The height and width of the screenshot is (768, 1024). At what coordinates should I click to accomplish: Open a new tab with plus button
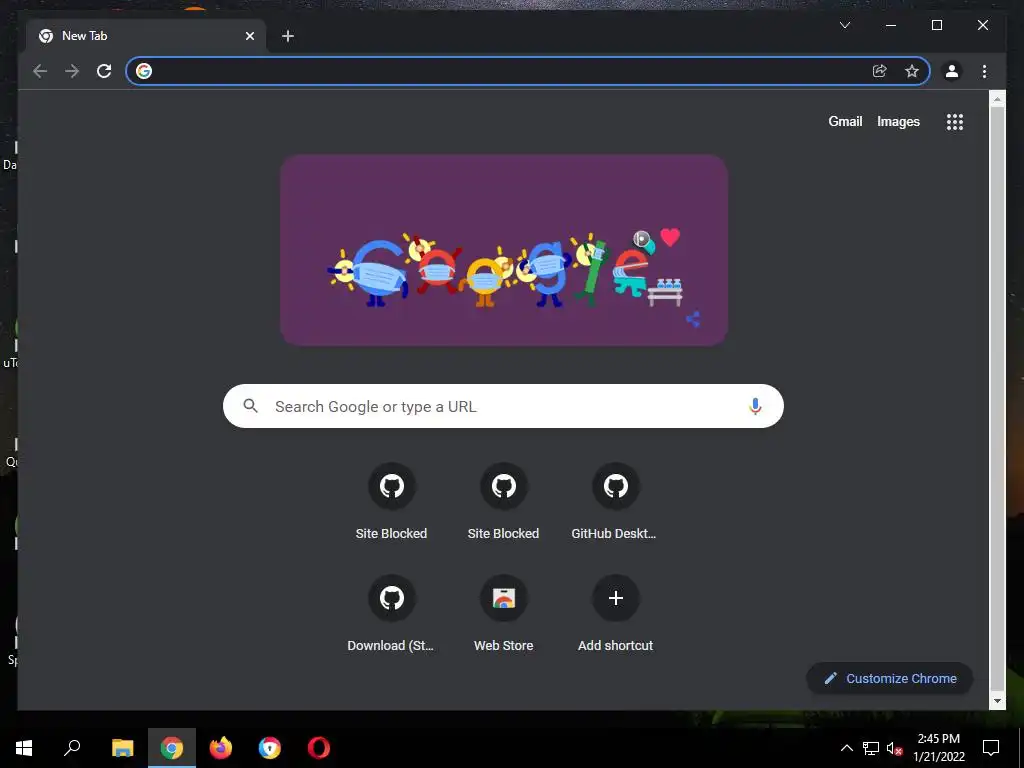pos(288,37)
